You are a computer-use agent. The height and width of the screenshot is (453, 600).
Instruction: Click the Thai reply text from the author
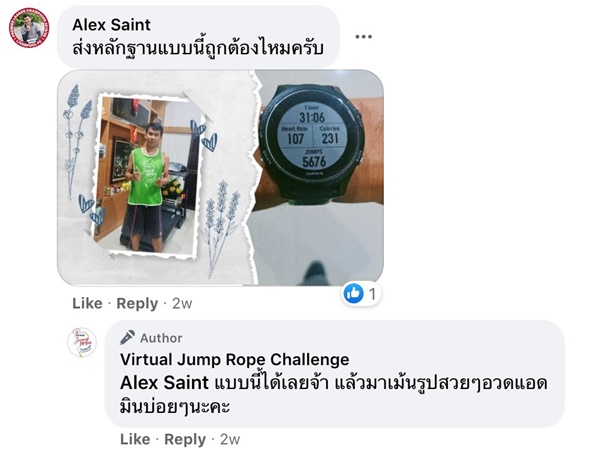333,394
